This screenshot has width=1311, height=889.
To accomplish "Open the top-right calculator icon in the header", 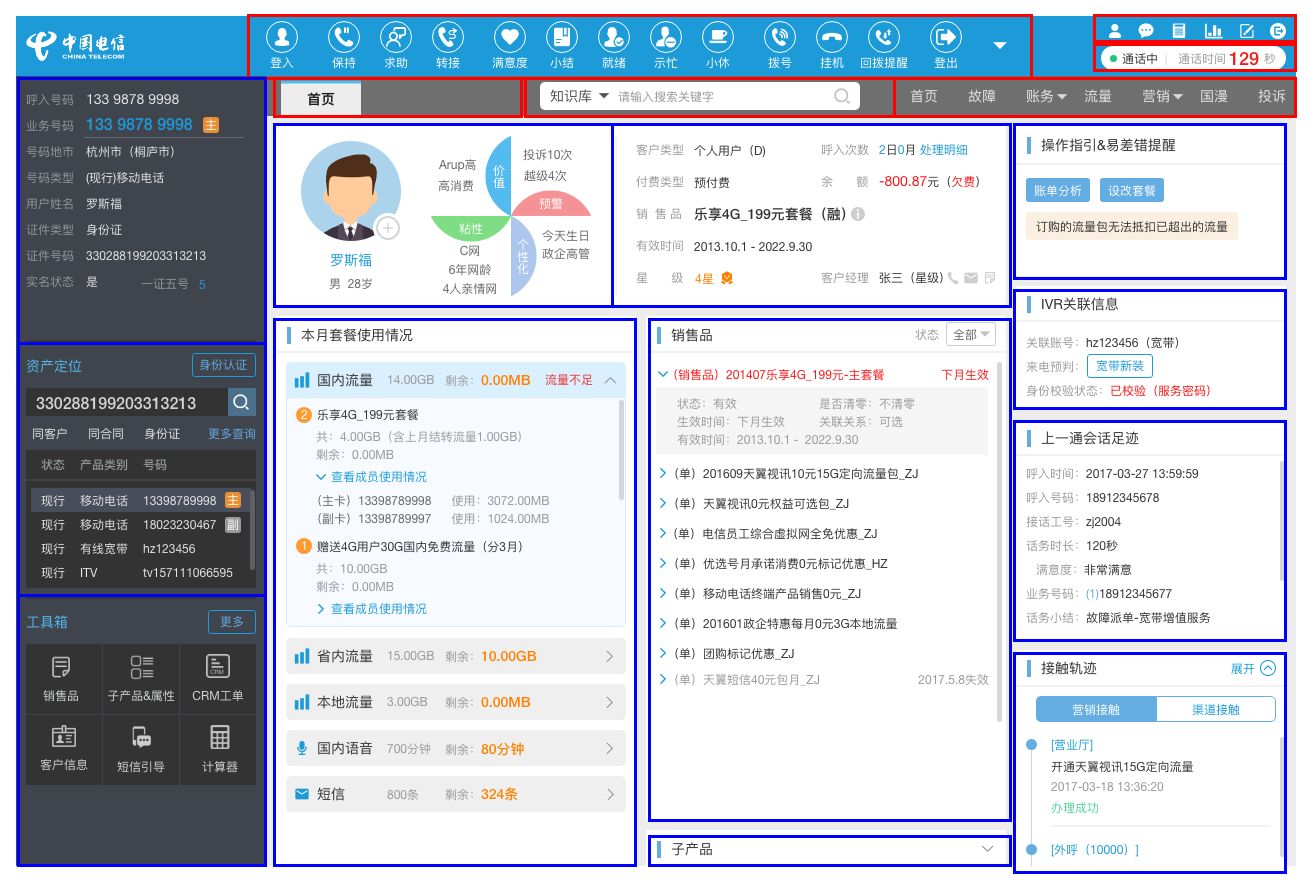I will point(1179,31).
